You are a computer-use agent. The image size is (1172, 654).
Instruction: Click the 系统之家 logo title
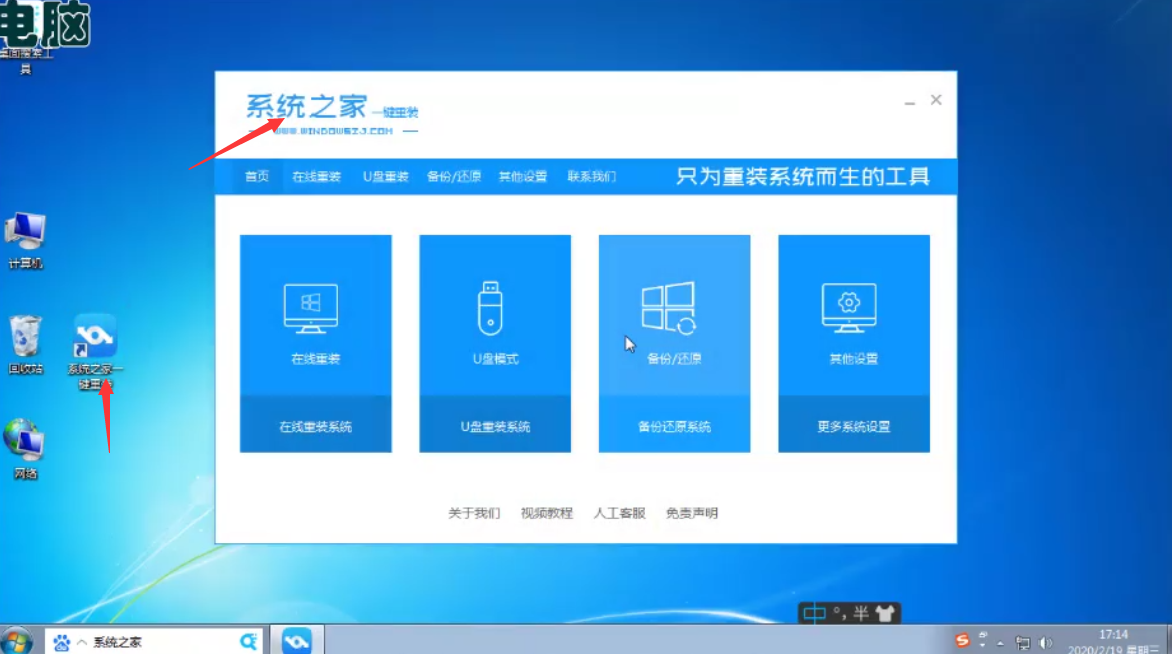coord(306,107)
